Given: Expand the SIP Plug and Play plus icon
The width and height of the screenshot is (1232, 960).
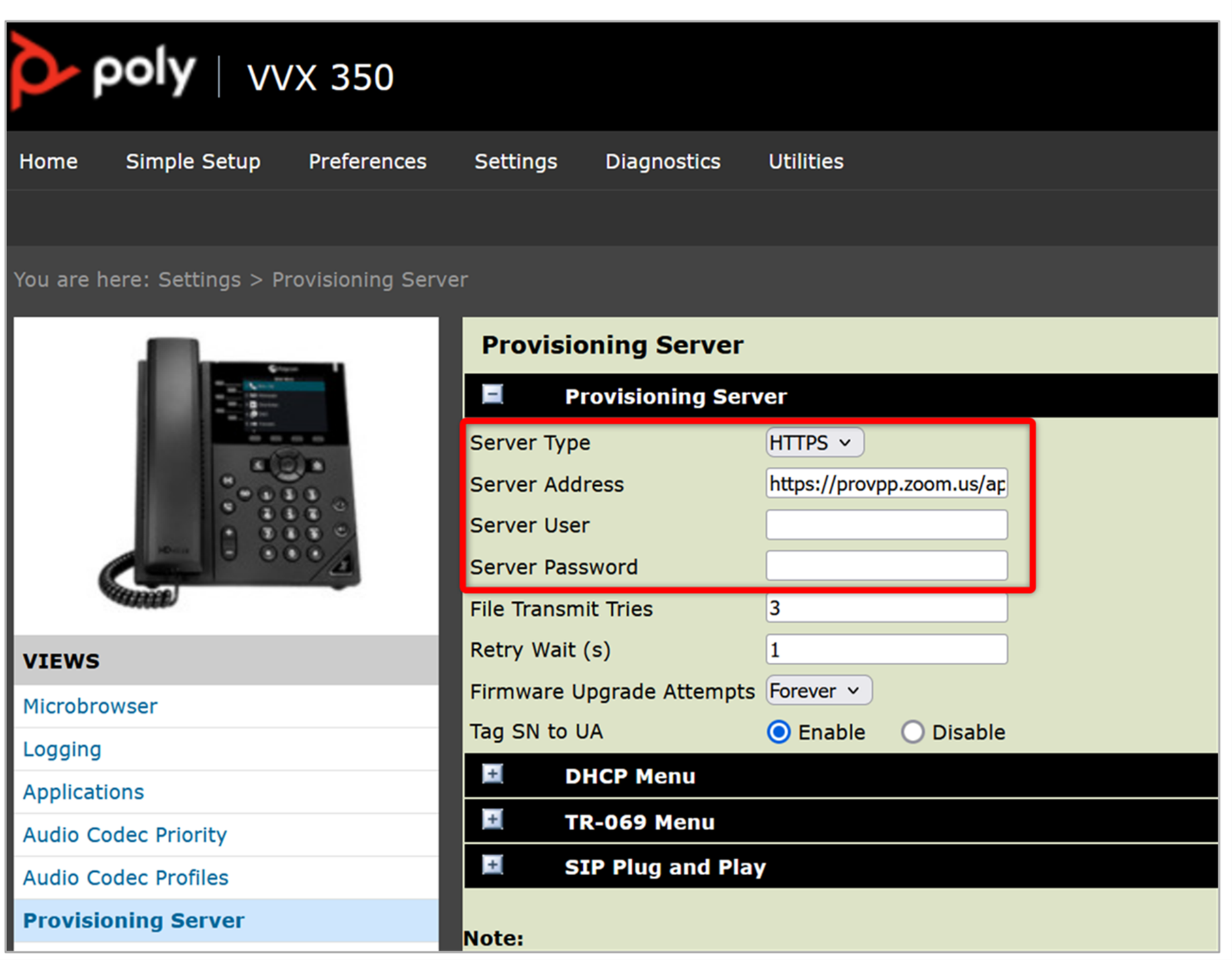Looking at the screenshot, I should (x=493, y=865).
